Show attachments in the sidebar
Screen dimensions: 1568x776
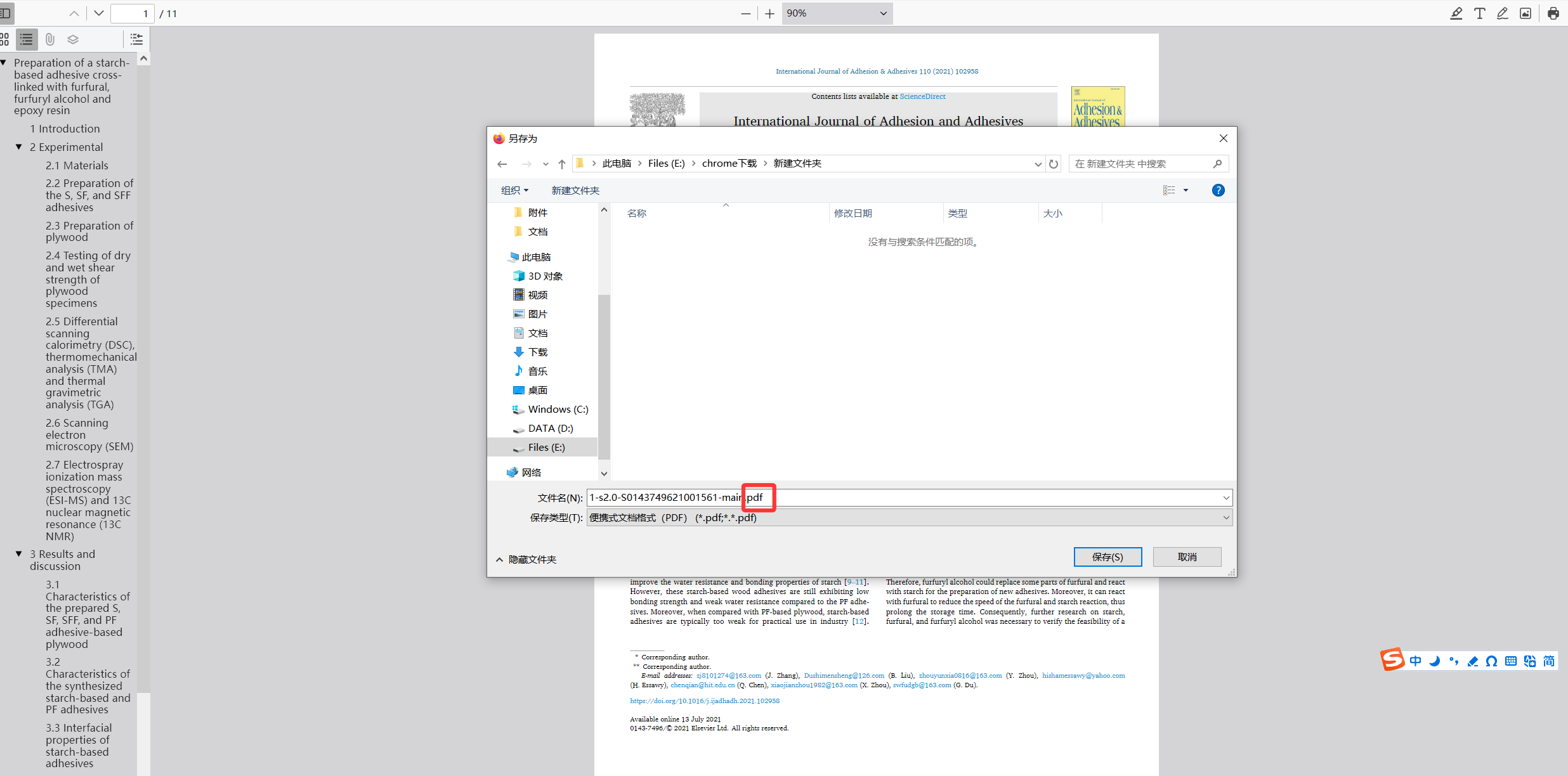click(x=50, y=39)
